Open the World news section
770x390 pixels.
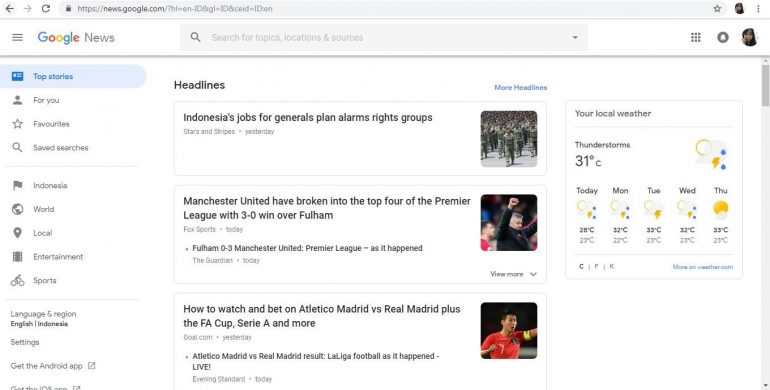point(44,209)
